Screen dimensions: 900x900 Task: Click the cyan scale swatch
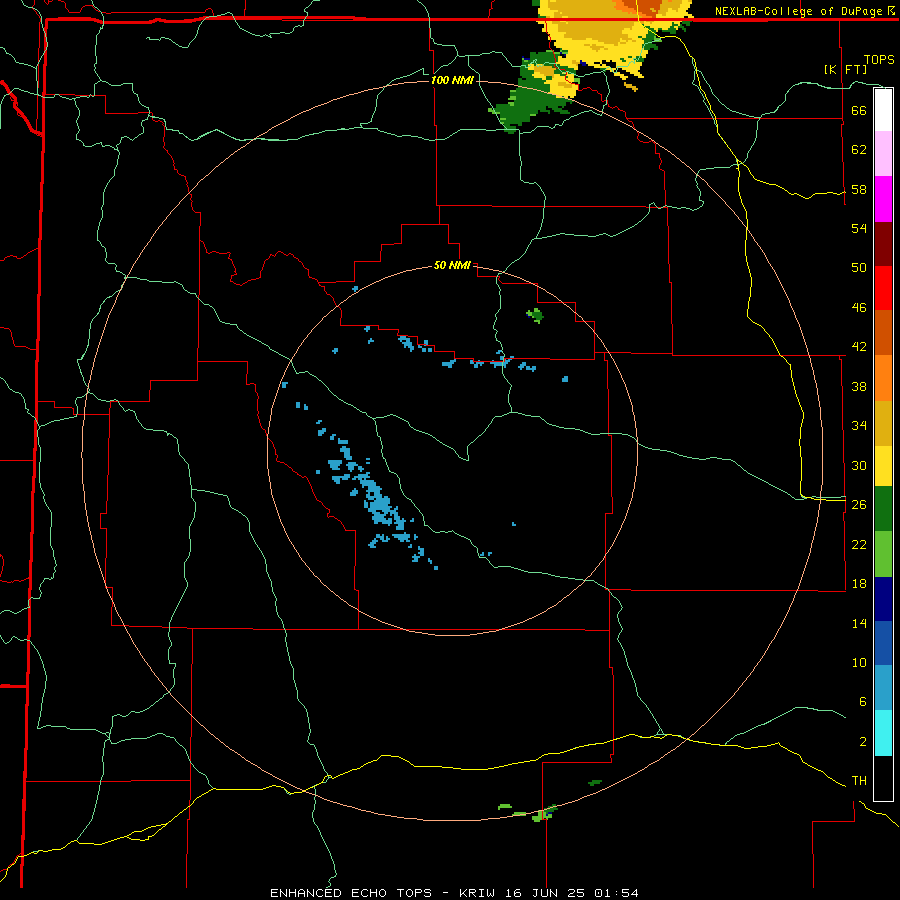click(883, 733)
